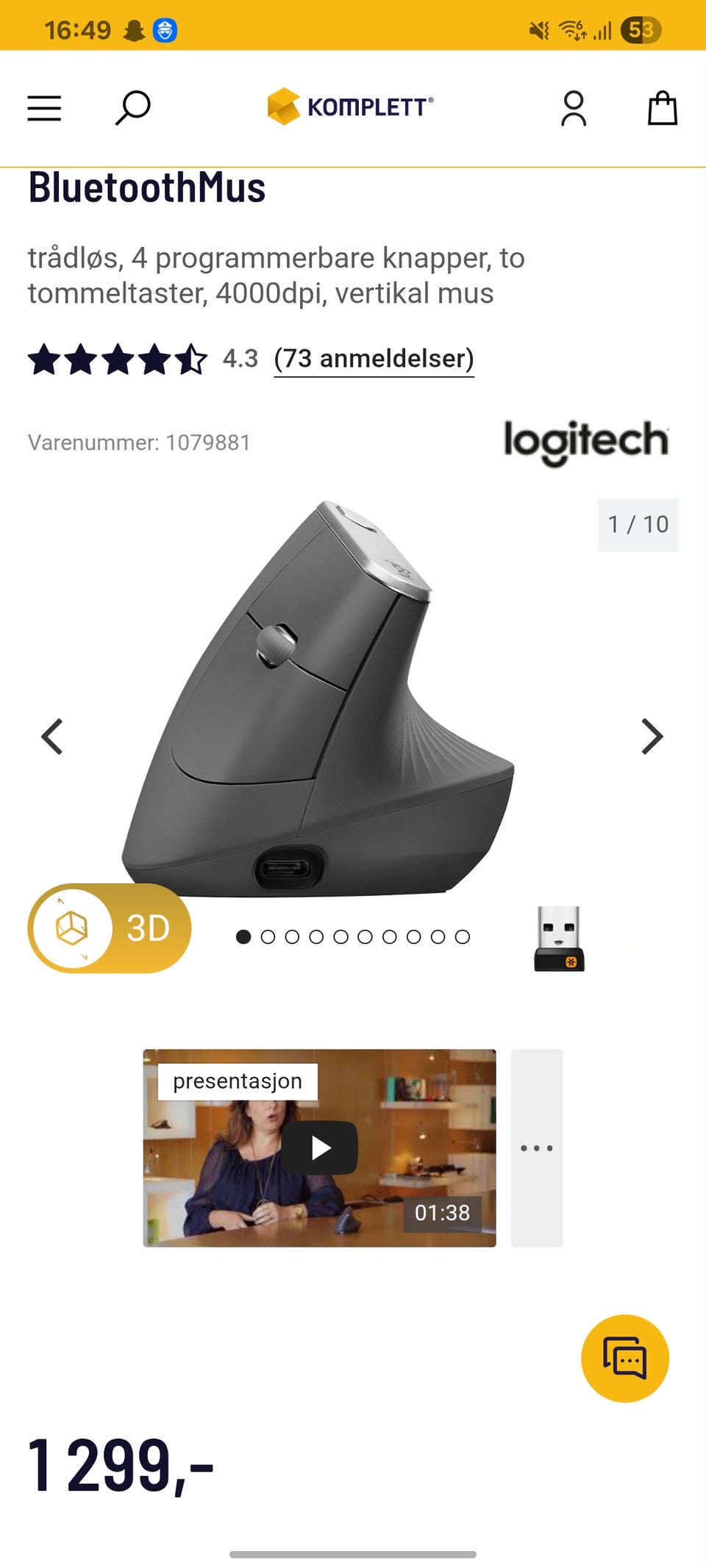706x1568 pixels.
Task: Tap the main vertical mouse image
Action: tap(318, 698)
